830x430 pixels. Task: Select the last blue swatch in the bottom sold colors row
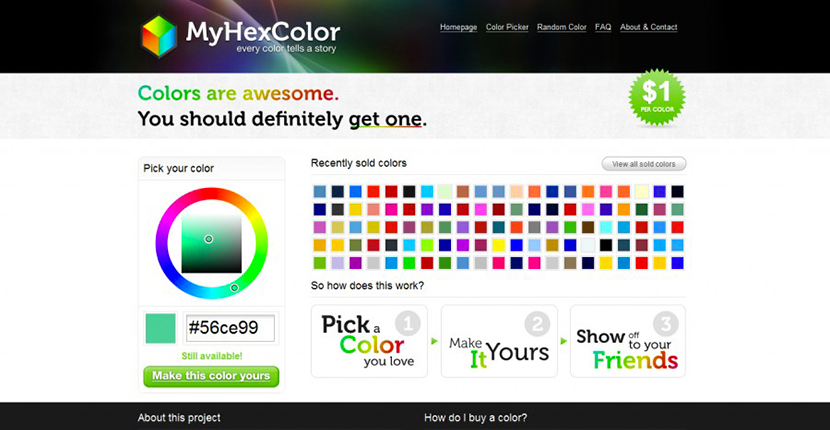pos(677,263)
